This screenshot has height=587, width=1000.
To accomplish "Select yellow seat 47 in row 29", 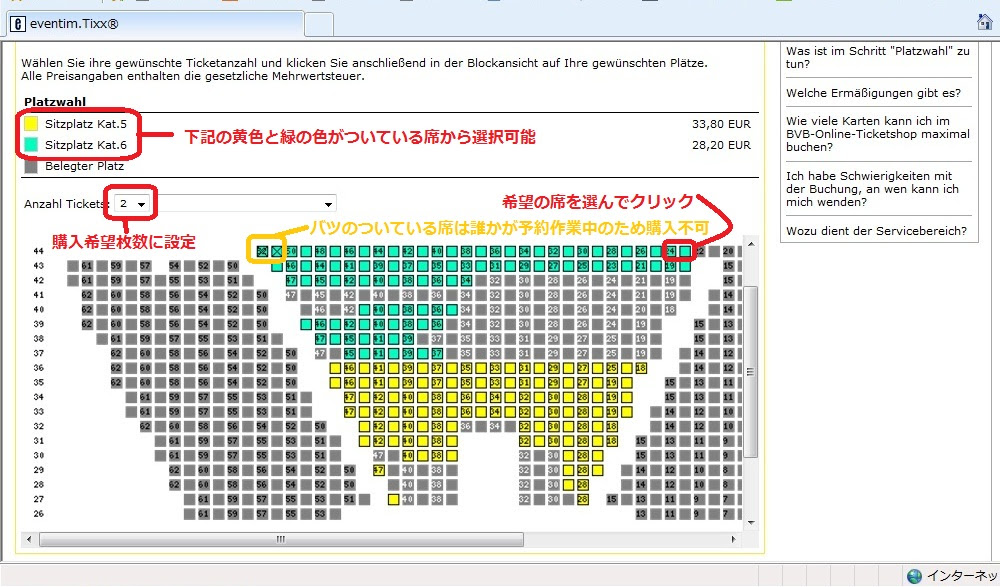I will pos(379,470).
